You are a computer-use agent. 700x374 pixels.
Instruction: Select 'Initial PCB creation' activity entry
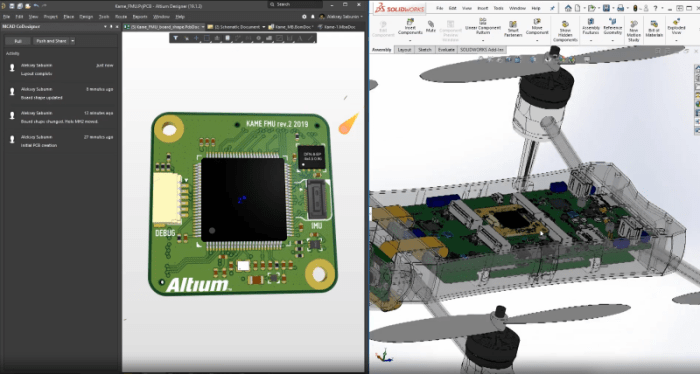(x=60, y=141)
